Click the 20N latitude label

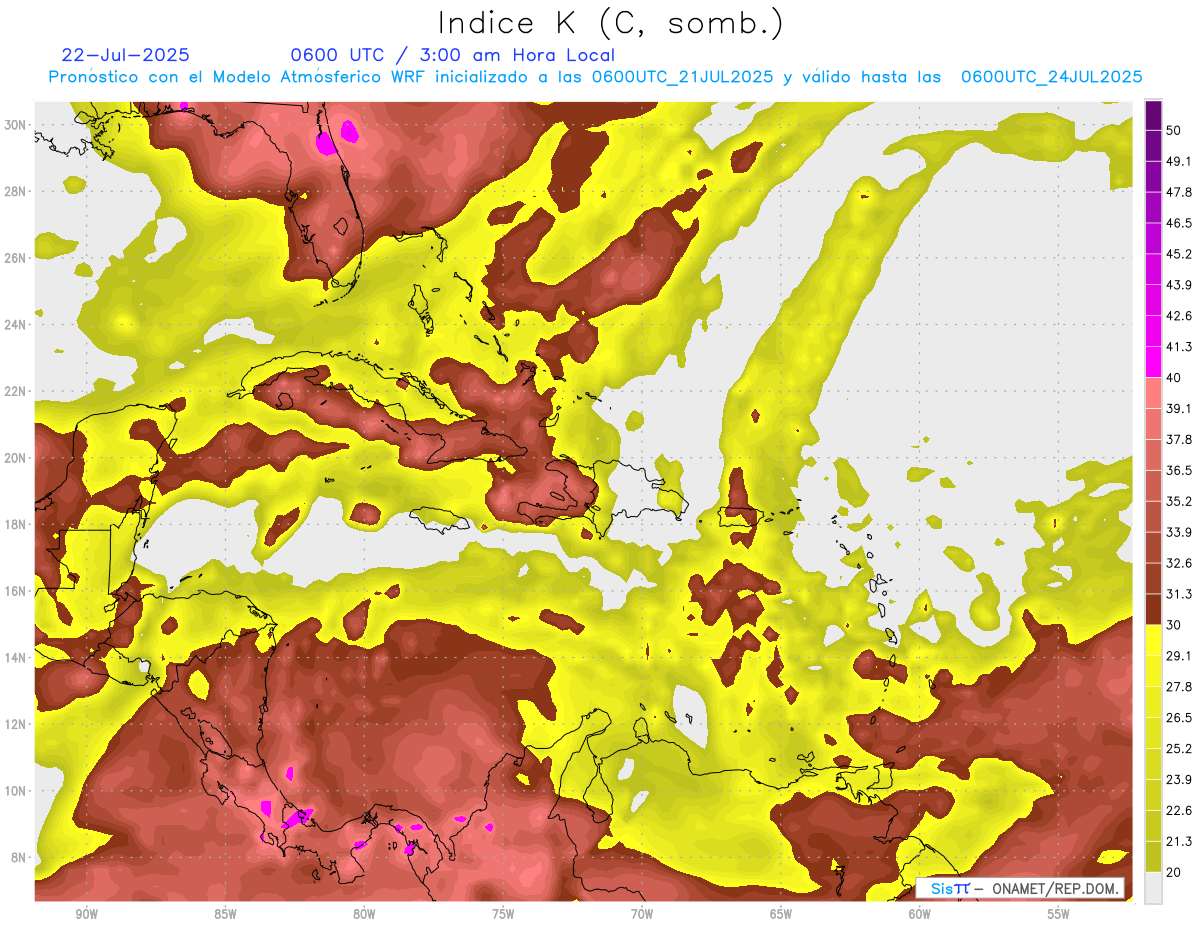tap(16, 458)
